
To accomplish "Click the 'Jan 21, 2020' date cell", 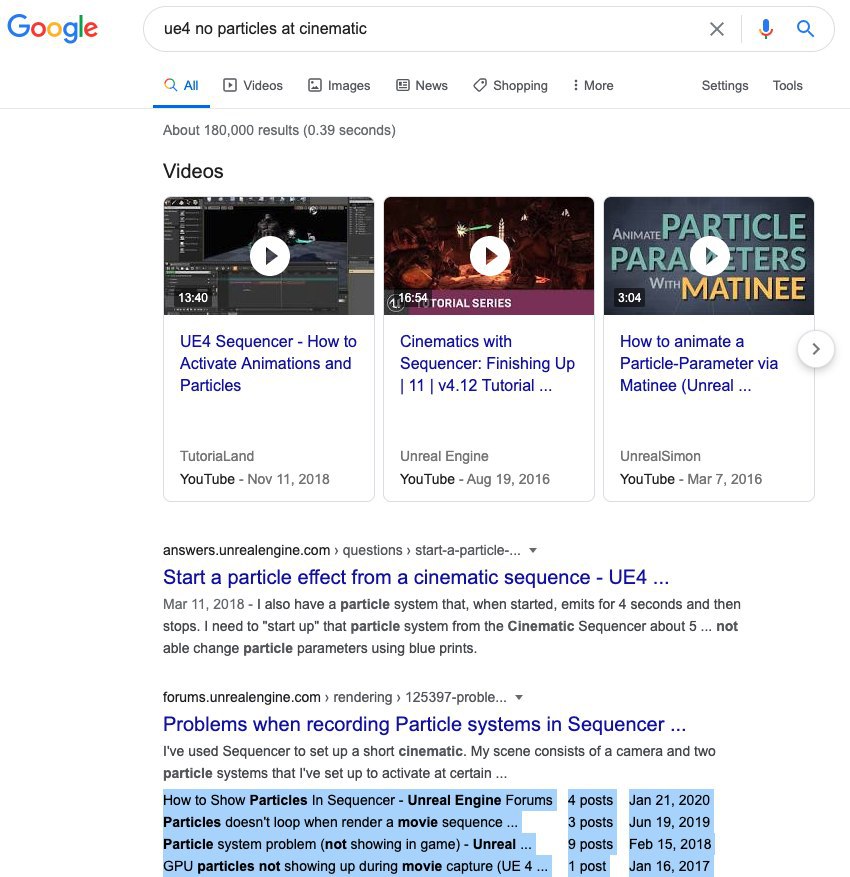I will click(x=669, y=800).
